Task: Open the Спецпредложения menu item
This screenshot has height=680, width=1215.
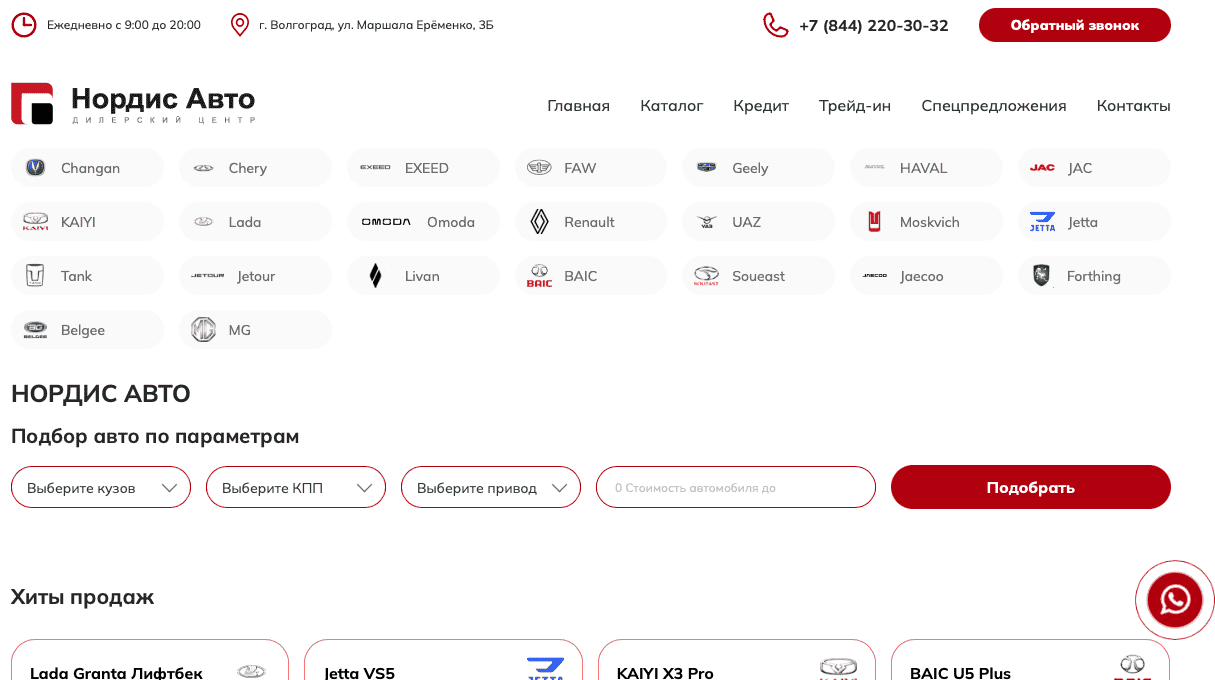Action: point(993,106)
